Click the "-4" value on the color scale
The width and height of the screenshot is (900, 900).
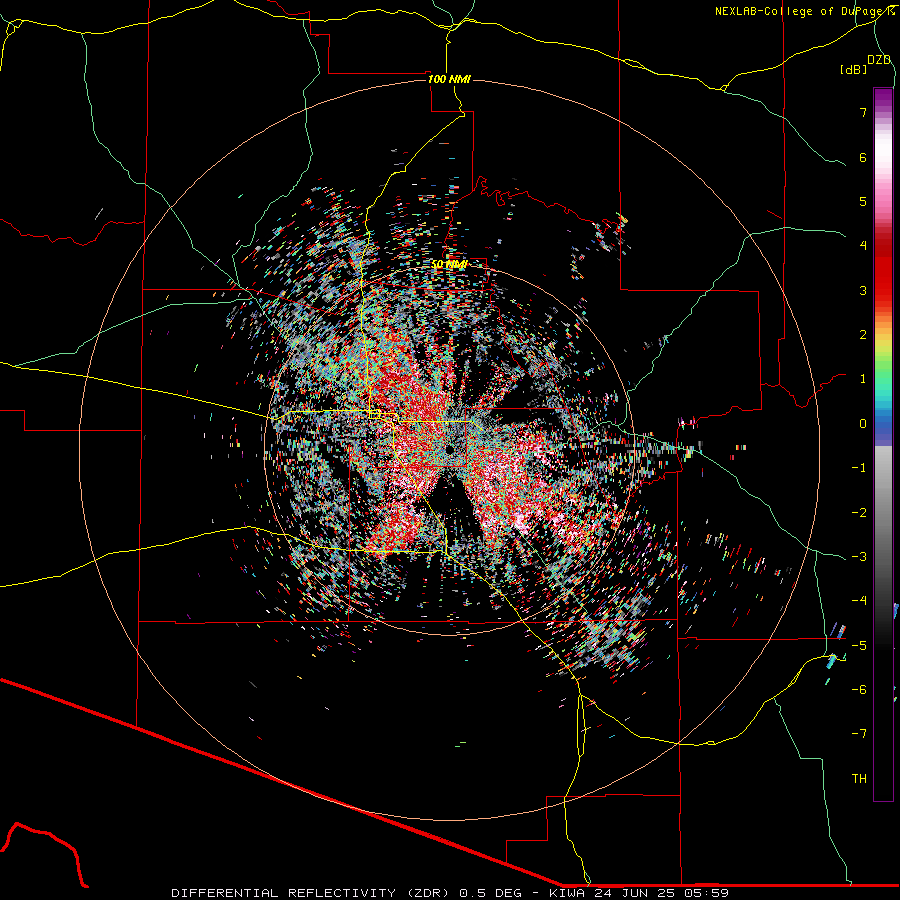coord(859,601)
